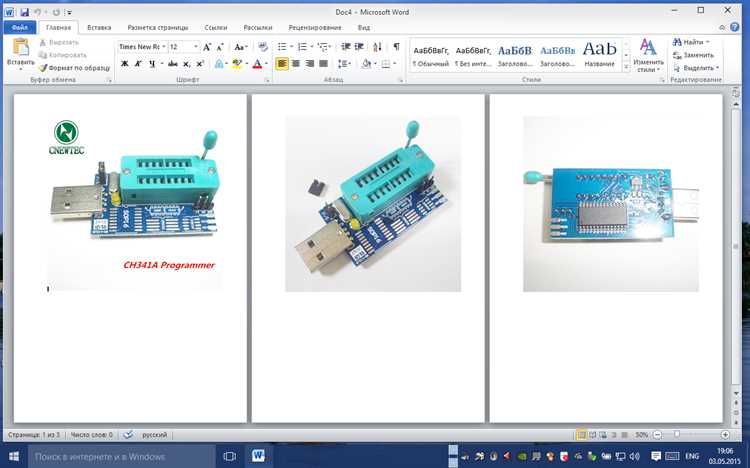Apply the yellow text highlight marker
This screenshot has height=468, width=750.
click(x=236, y=64)
